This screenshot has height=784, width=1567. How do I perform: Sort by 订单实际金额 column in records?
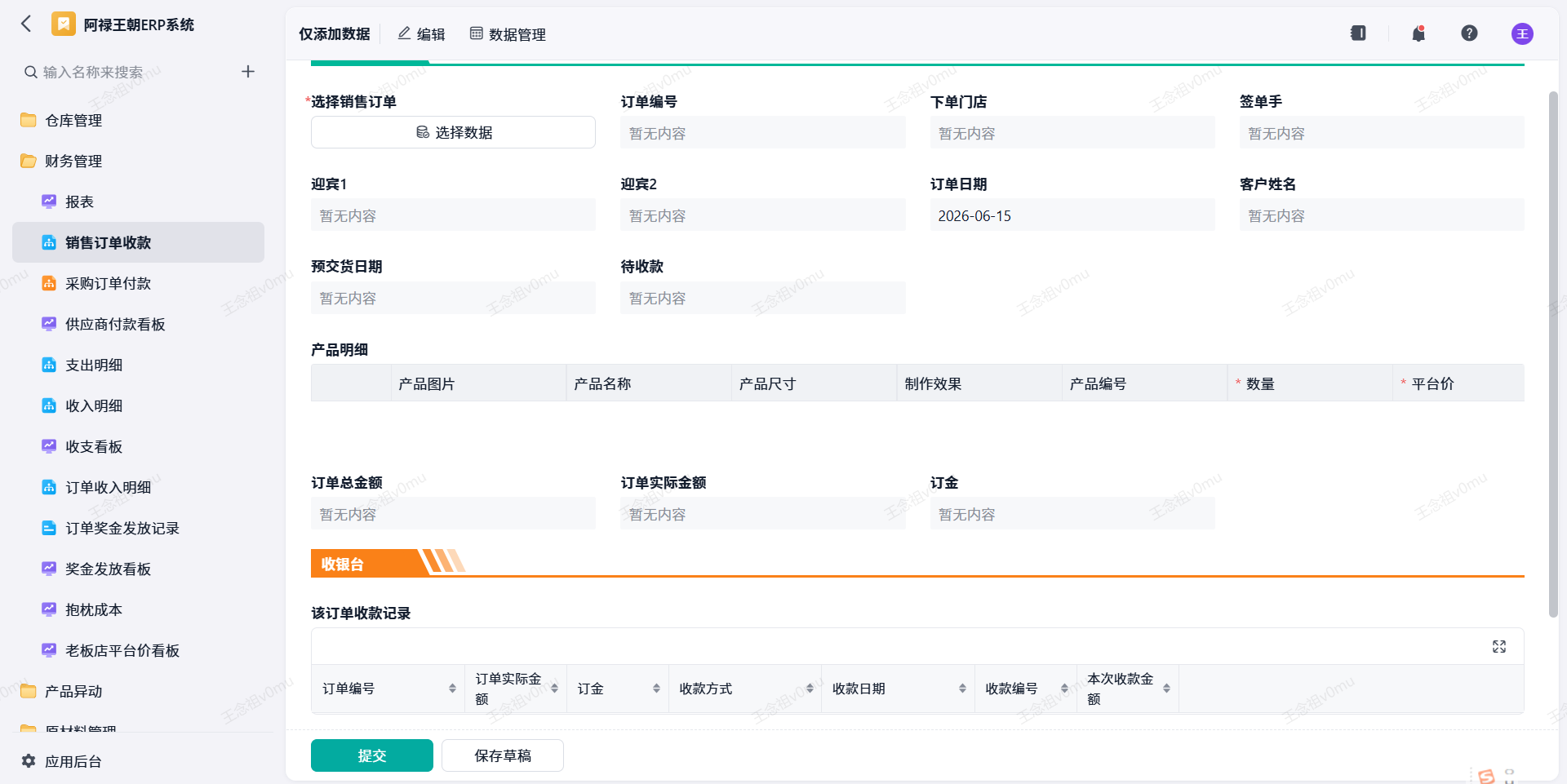pos(554,689)
